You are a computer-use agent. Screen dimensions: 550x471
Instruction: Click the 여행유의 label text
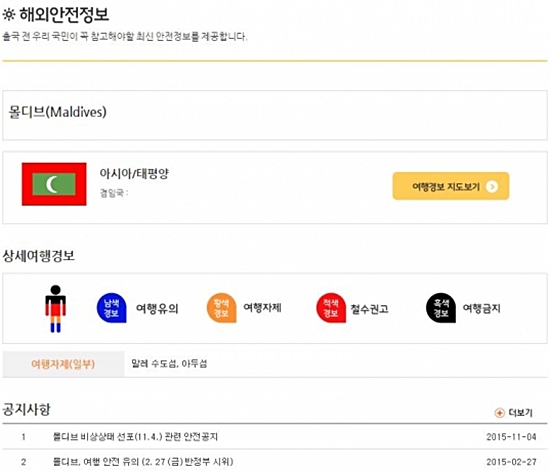tap(157, 309)
